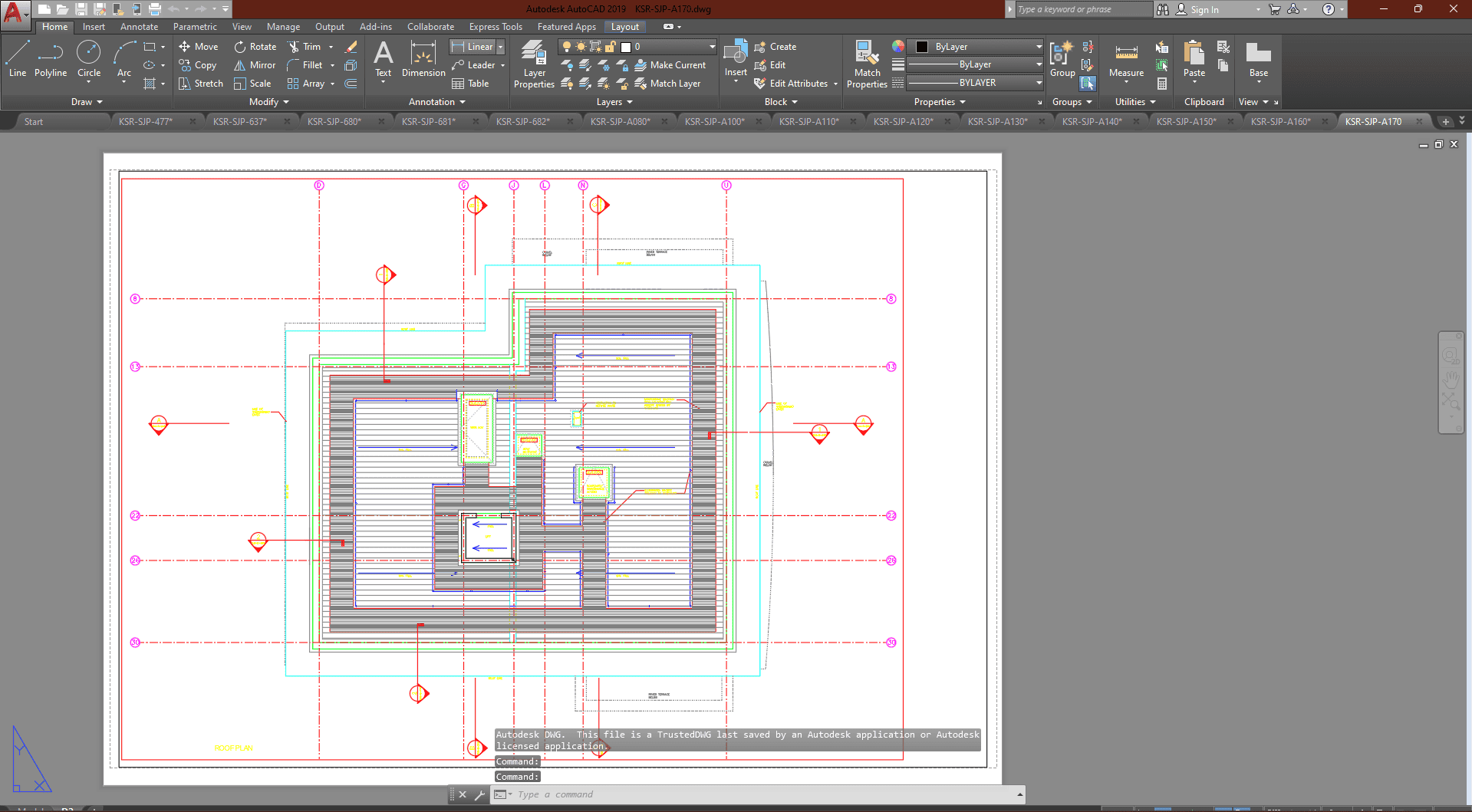Open Layer Properties manager
Screen dimensions: 1472x812
pyautogui.click(x=534, y=63)
